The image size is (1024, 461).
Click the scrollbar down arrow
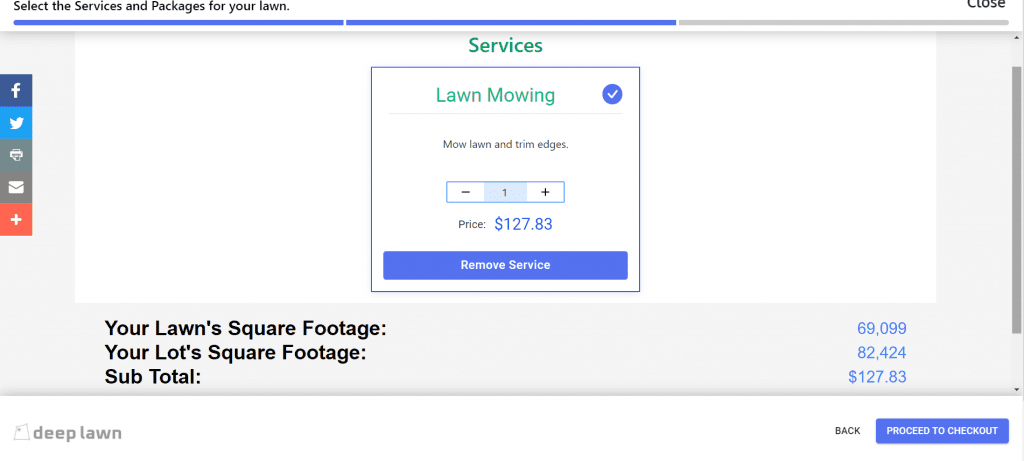1016,389
